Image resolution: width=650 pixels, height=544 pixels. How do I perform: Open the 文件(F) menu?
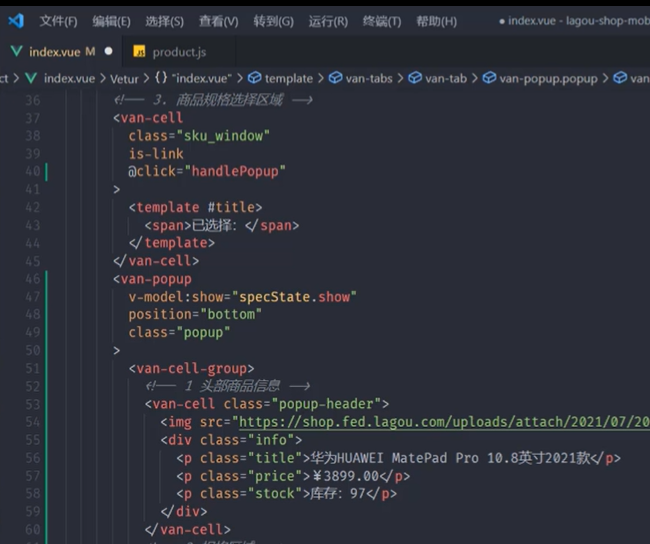tap(58, 21)
